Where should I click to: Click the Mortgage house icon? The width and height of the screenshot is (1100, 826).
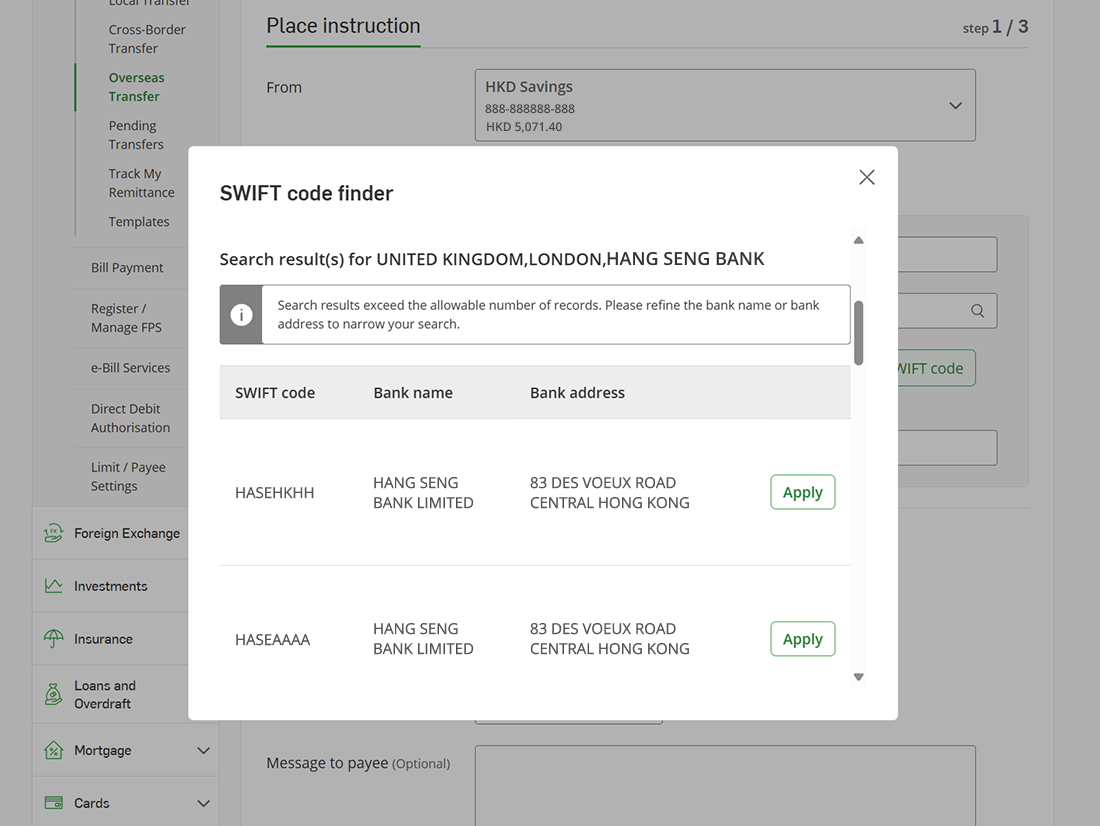tap(54, 750)
